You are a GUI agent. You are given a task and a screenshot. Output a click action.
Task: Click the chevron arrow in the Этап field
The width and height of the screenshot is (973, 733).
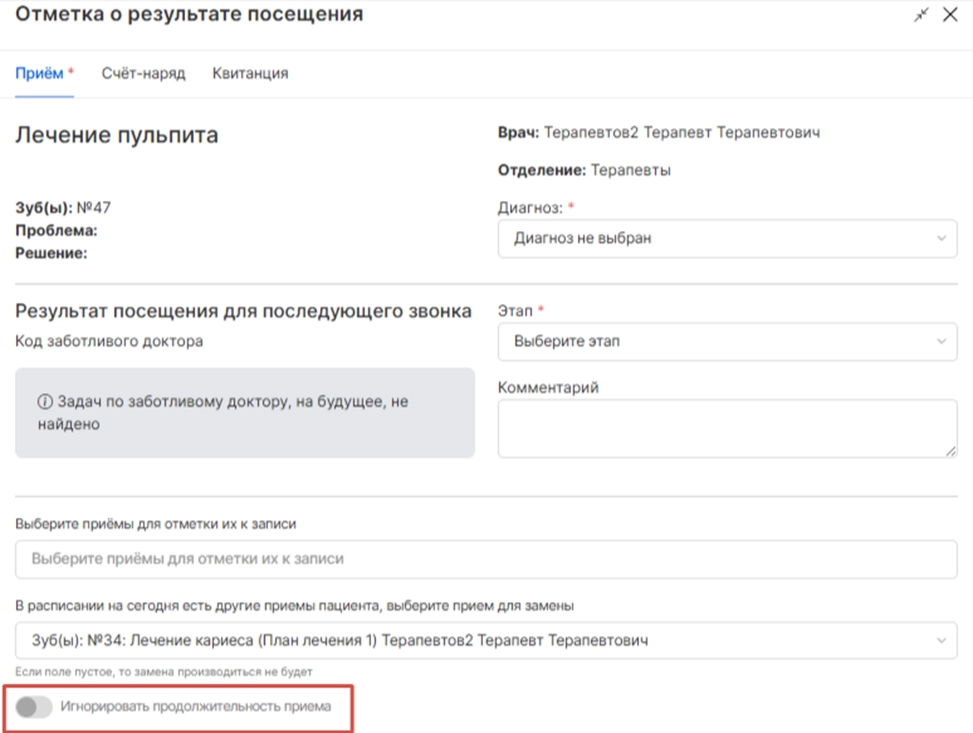coord(941,341)
